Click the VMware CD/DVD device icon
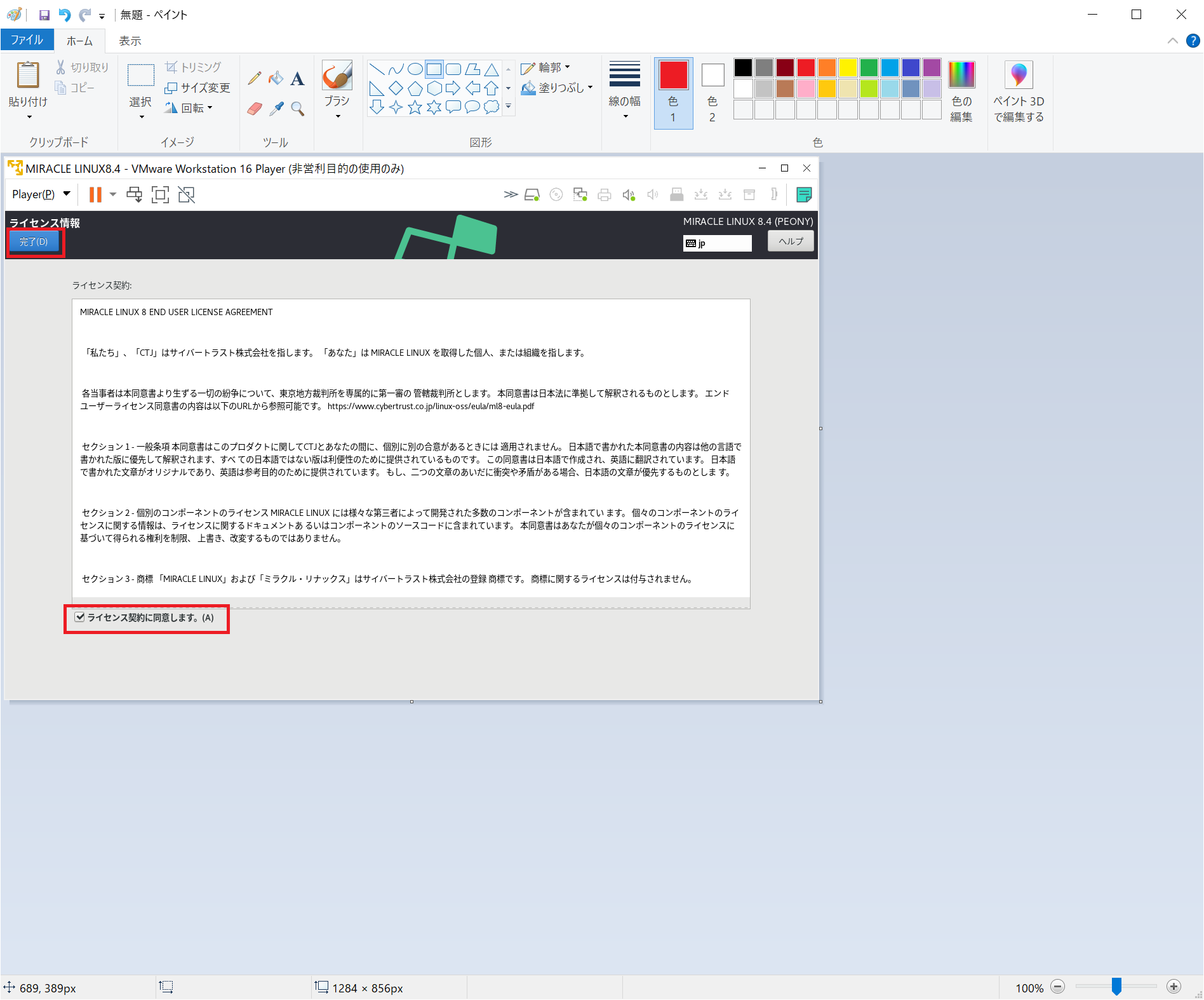1204x1000 pixels. (556, 194)
